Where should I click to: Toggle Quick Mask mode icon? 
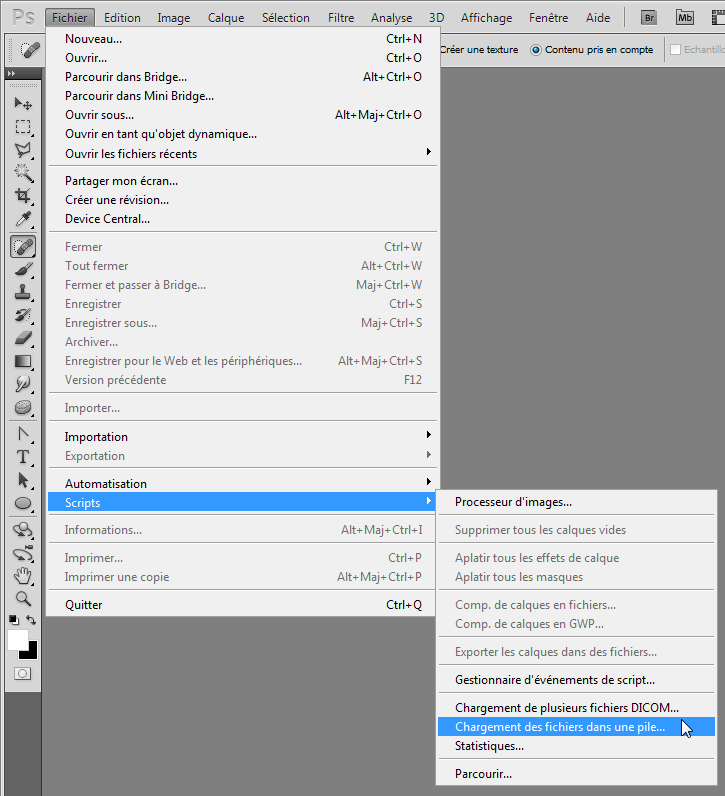point(22,674)
